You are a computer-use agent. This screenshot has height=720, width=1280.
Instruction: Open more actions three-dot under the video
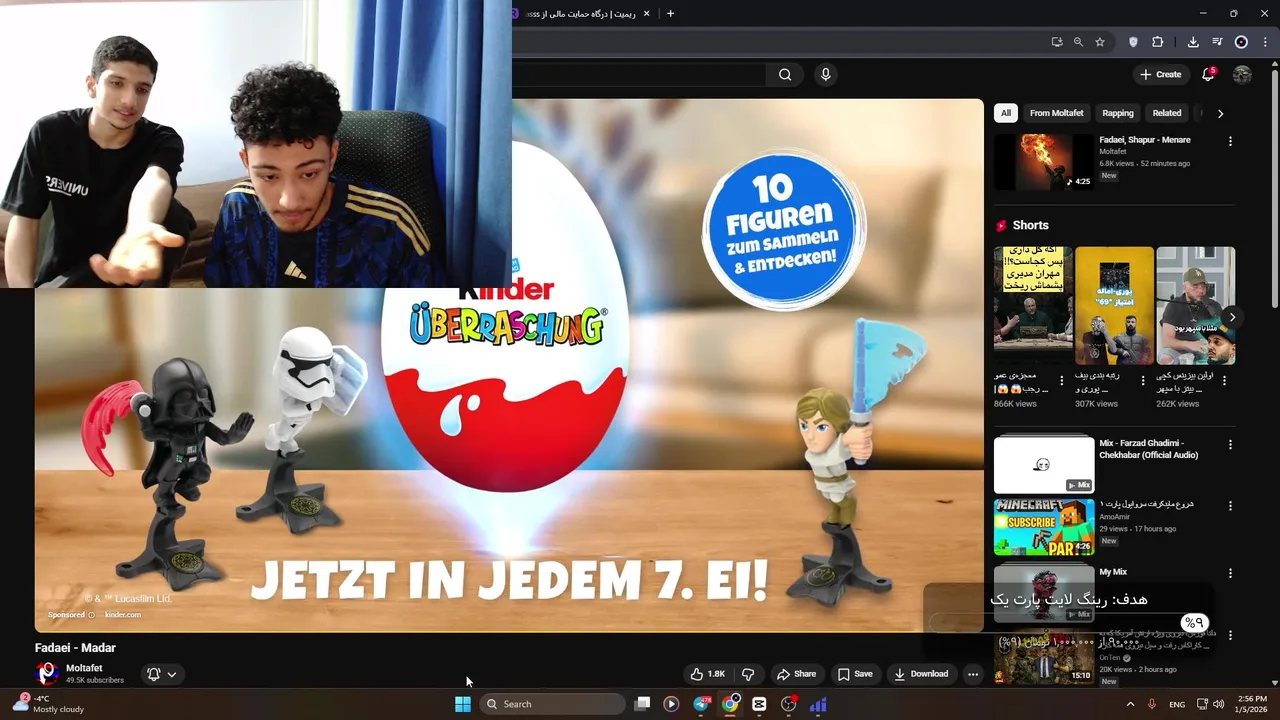pos(972,674)
